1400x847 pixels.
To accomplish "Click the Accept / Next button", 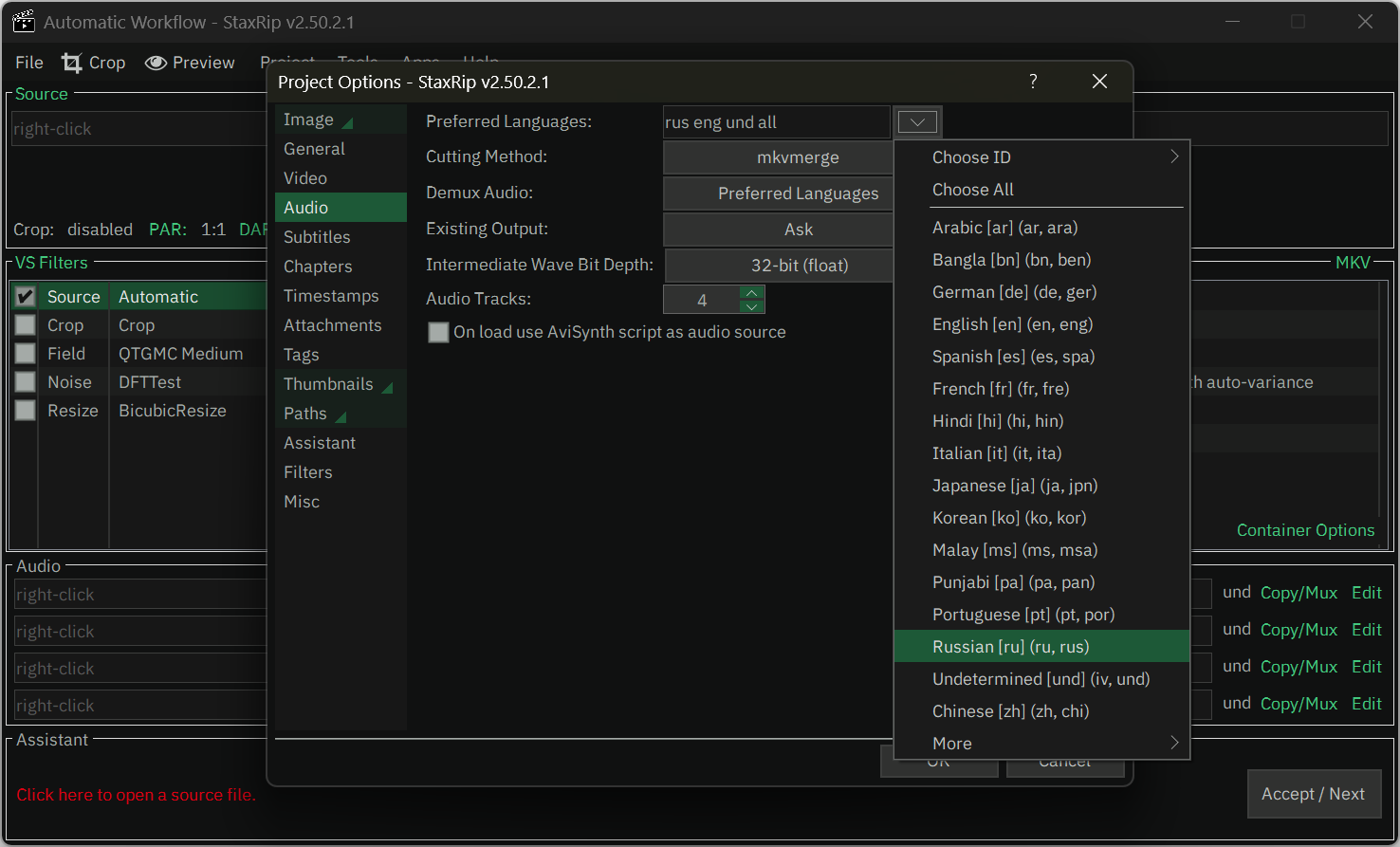I will point(1313,794).
